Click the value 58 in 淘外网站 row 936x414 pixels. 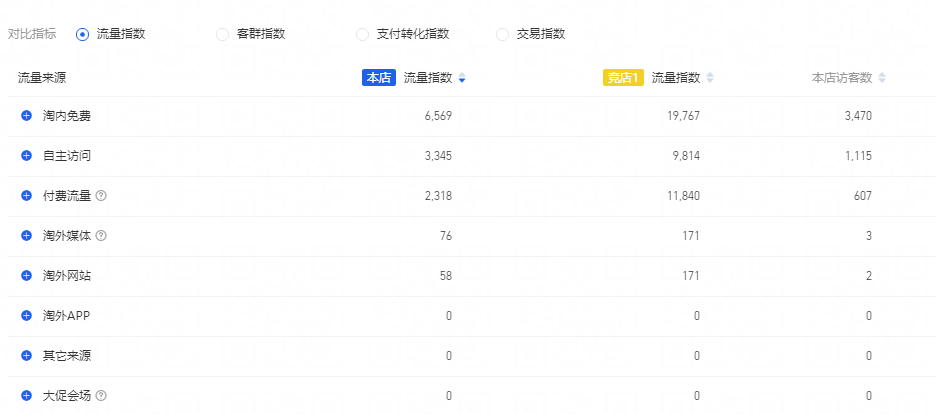(446, 276)
